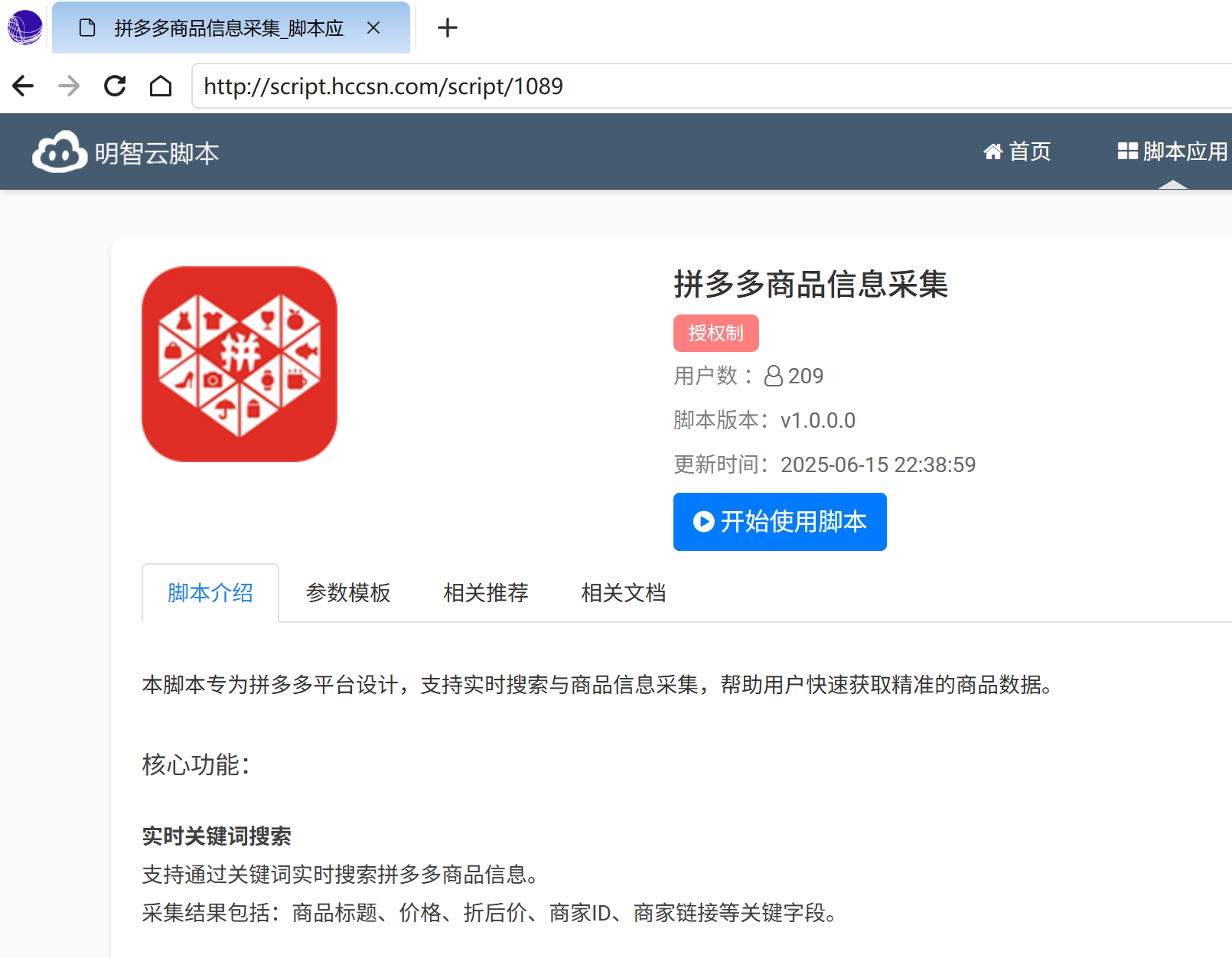1232x958 pixels.
Task: Open a new browser tab
Action: click(448, 28)
